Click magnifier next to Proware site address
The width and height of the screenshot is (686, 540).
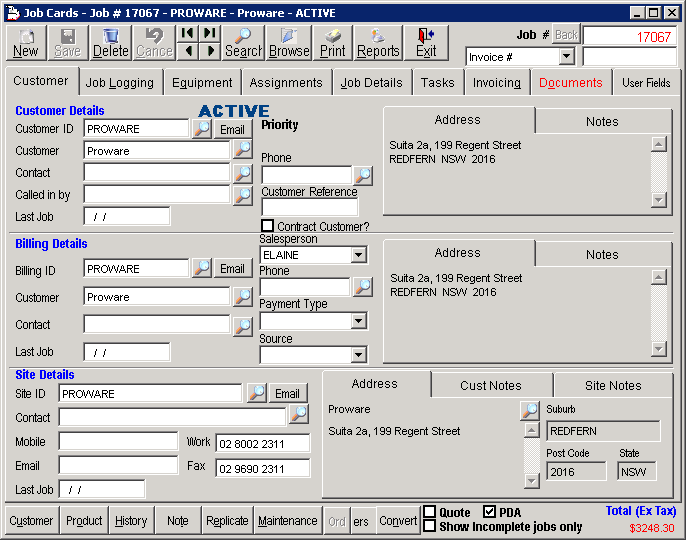pyautogui.click(x=530, y=410)
